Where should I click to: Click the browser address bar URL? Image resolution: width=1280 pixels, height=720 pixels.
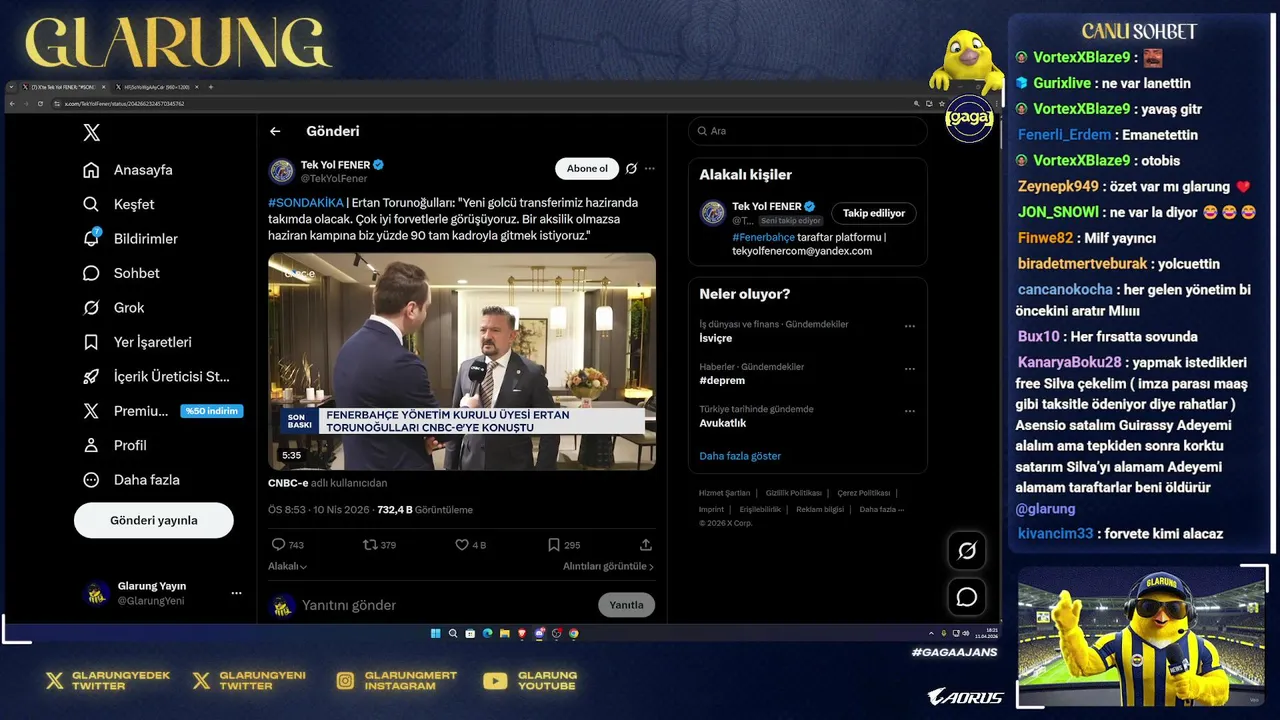point(125,103)
